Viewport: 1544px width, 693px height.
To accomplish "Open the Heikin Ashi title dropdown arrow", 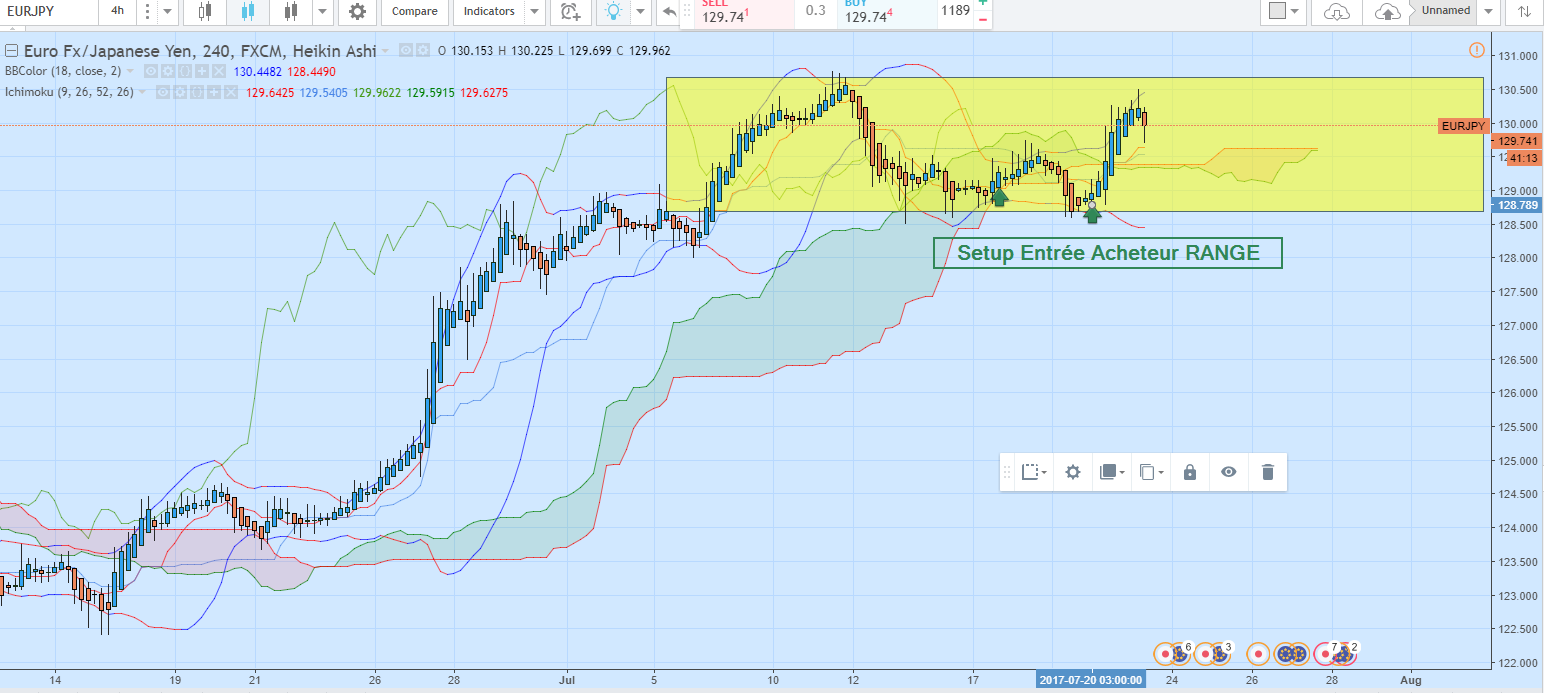I will (385, 51).
